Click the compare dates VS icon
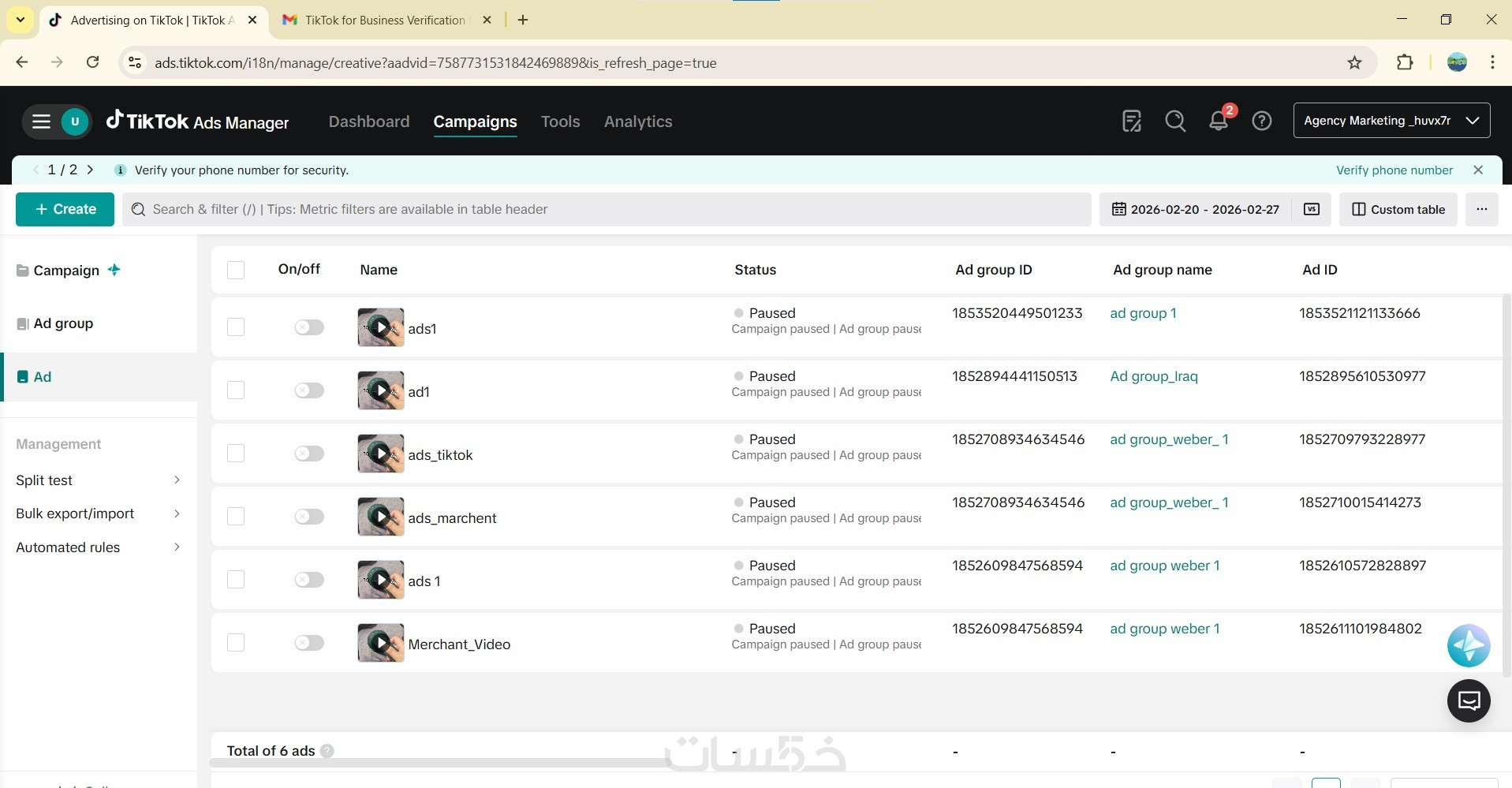This screenshot has height=788, width=1512. (1312, 209)
